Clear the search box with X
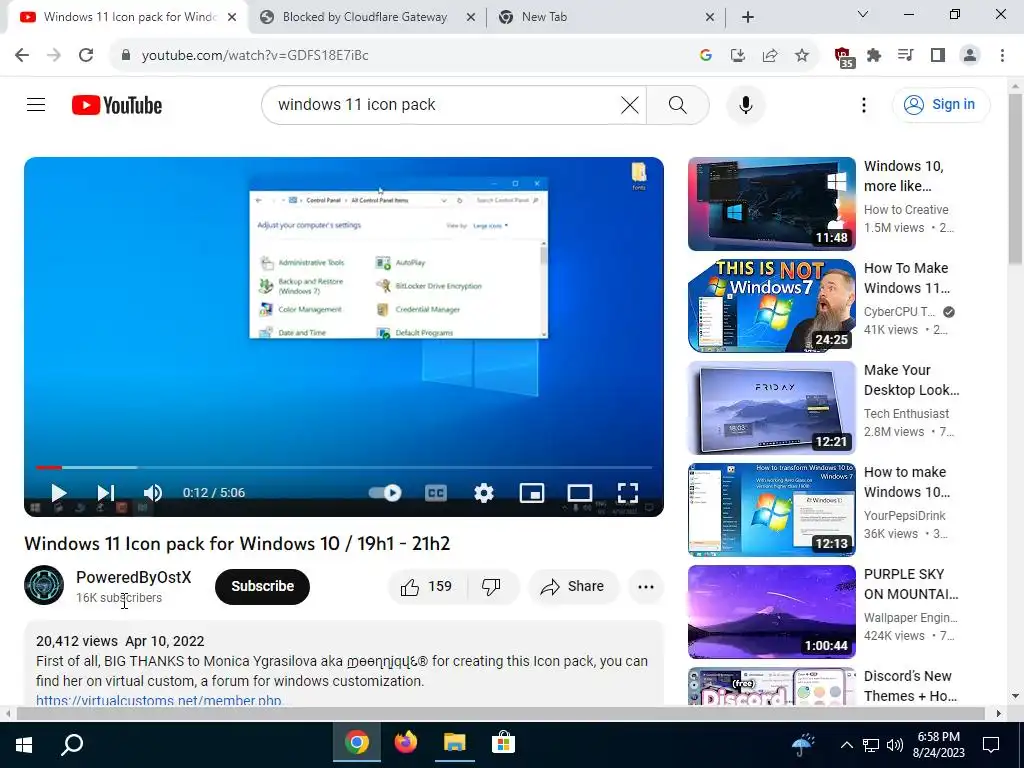1024x768 pixels. click(x=630, y=104)
